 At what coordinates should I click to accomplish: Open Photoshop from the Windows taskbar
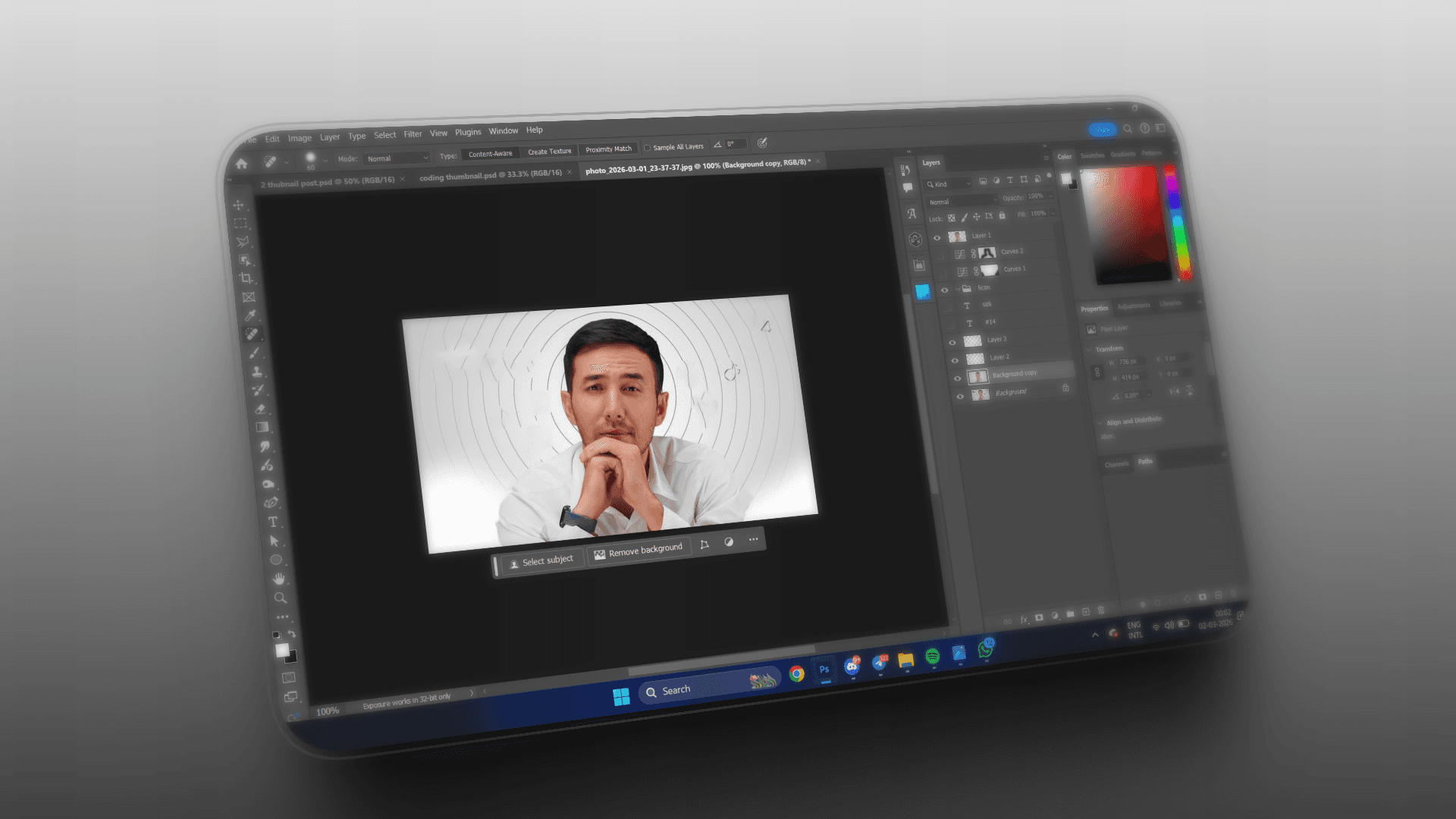824,670
